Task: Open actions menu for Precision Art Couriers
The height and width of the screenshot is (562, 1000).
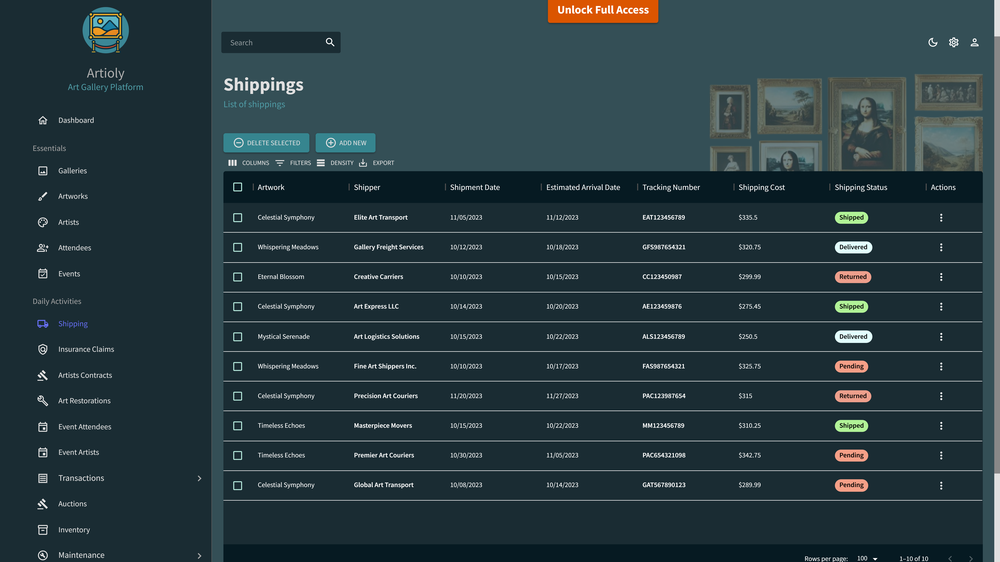Action: click(941, 396)
